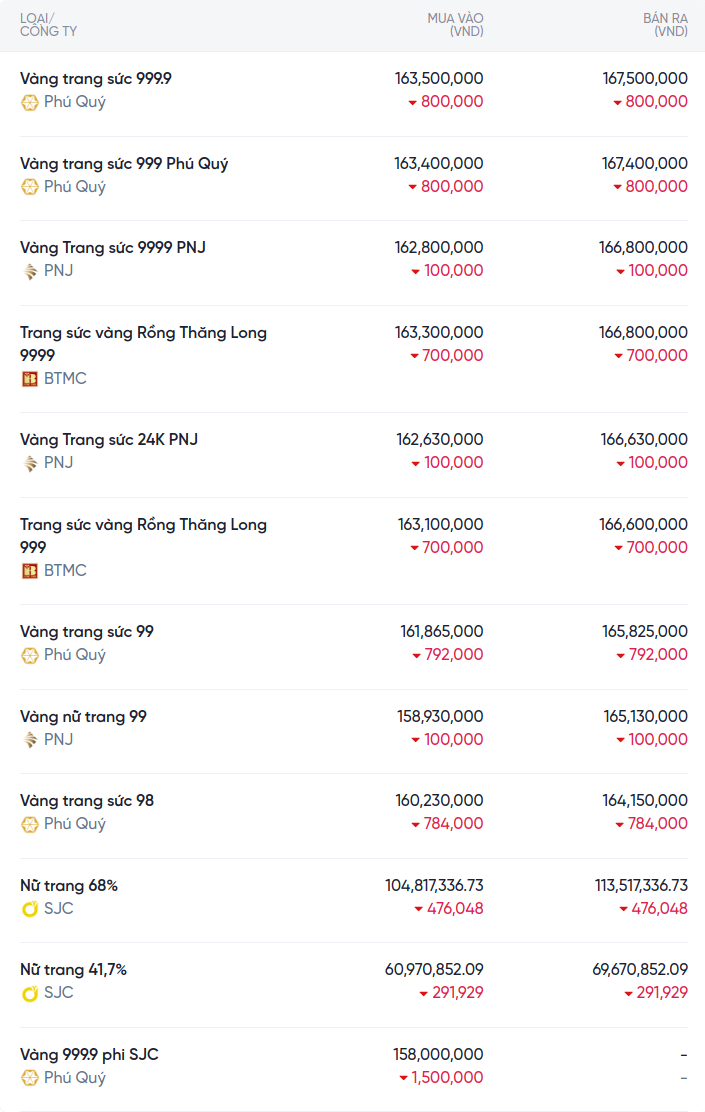Click PNJ logo under Vàng Trang sức 24K PNJ

[x=30, y=463]
